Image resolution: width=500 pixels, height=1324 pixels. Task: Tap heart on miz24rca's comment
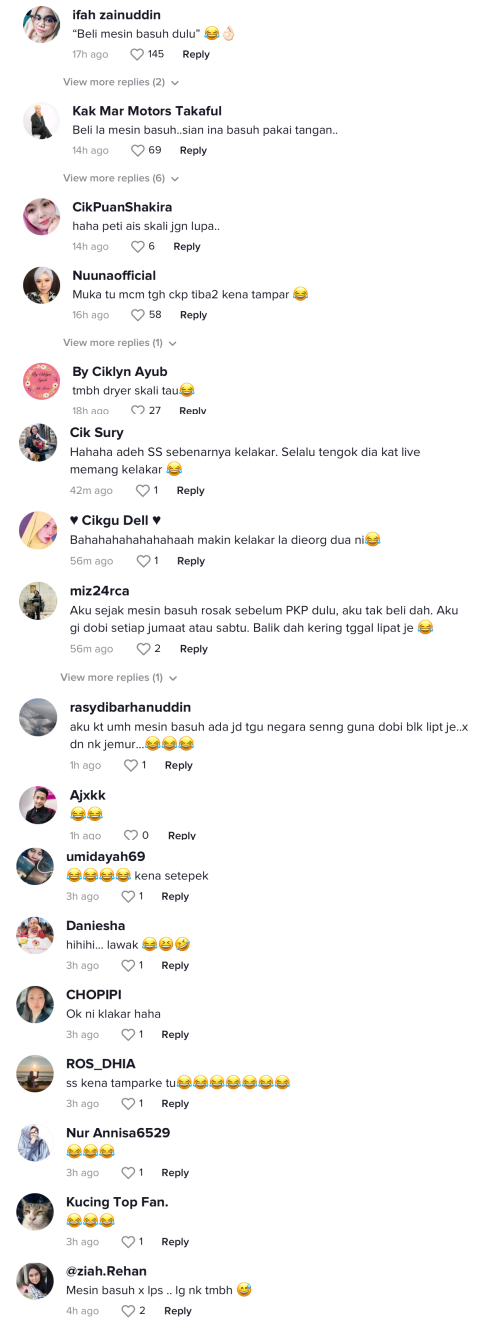tap(142, 648)
